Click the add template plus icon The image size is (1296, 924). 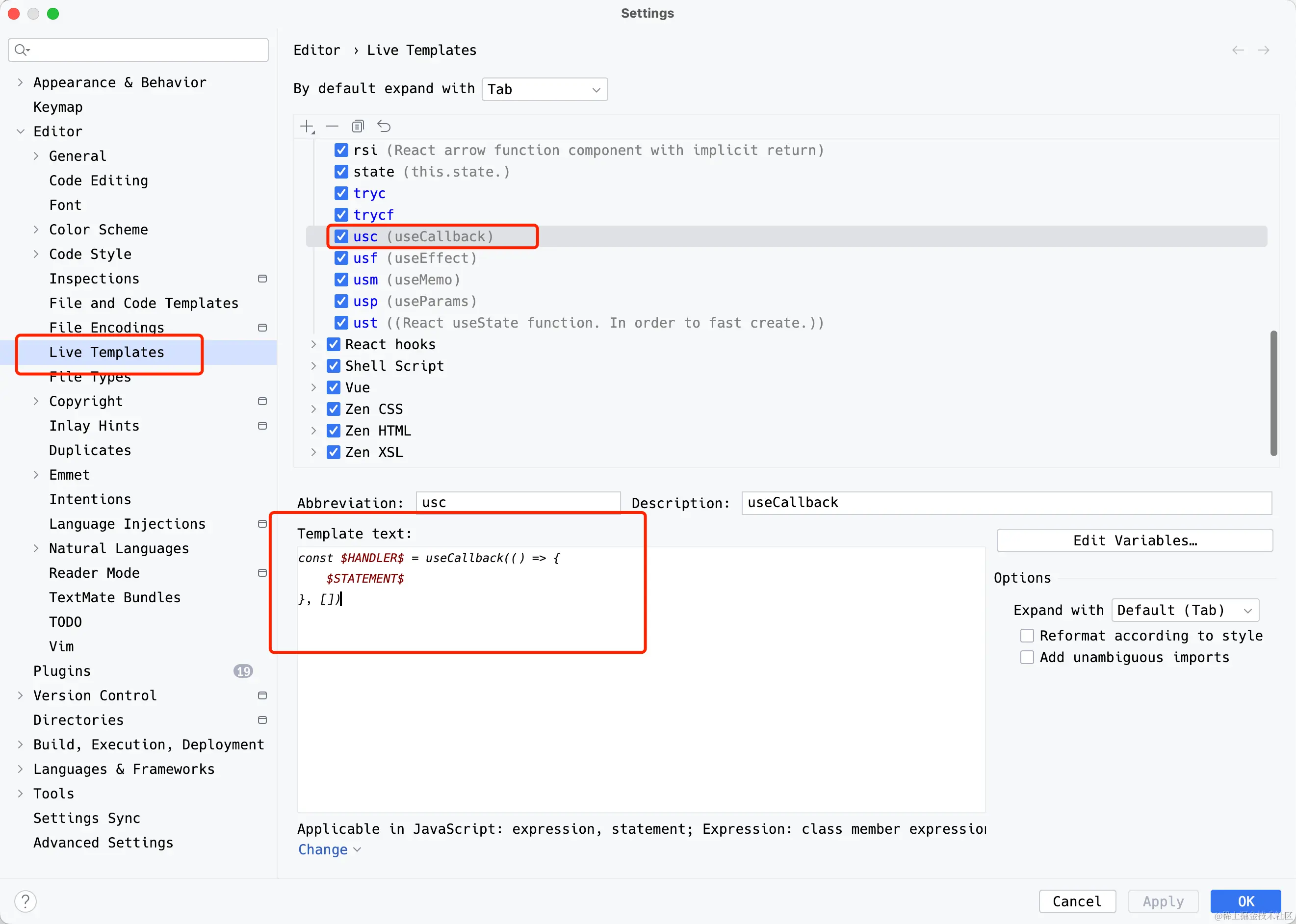pos(307,127)
